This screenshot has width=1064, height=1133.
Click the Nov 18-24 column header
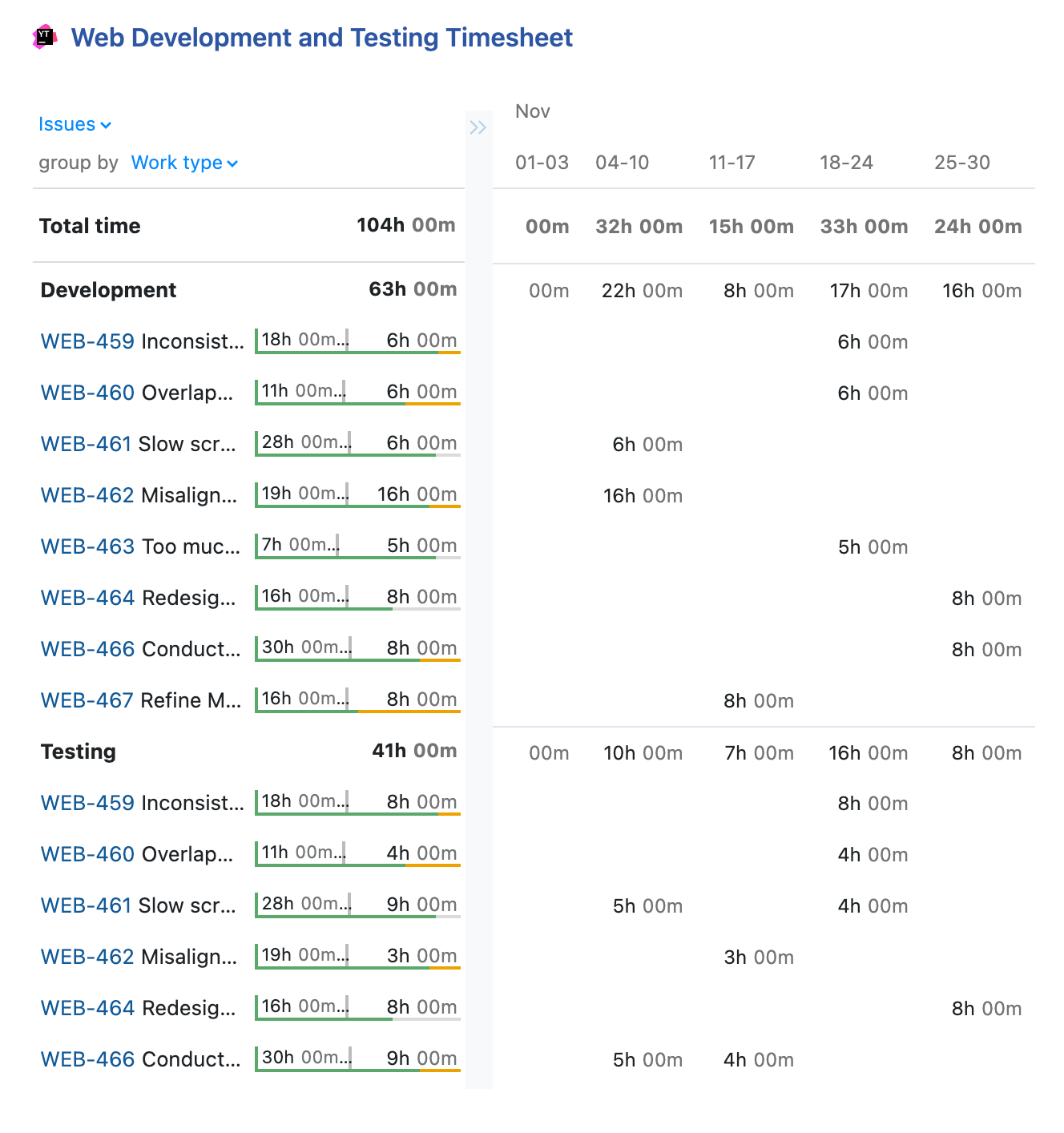click(x=846, y=163)
